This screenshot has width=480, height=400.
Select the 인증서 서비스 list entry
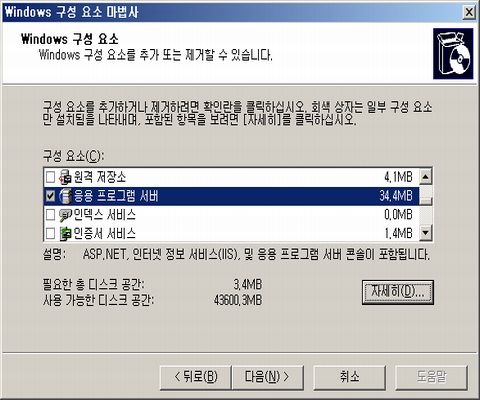click(x=231, y=233)
